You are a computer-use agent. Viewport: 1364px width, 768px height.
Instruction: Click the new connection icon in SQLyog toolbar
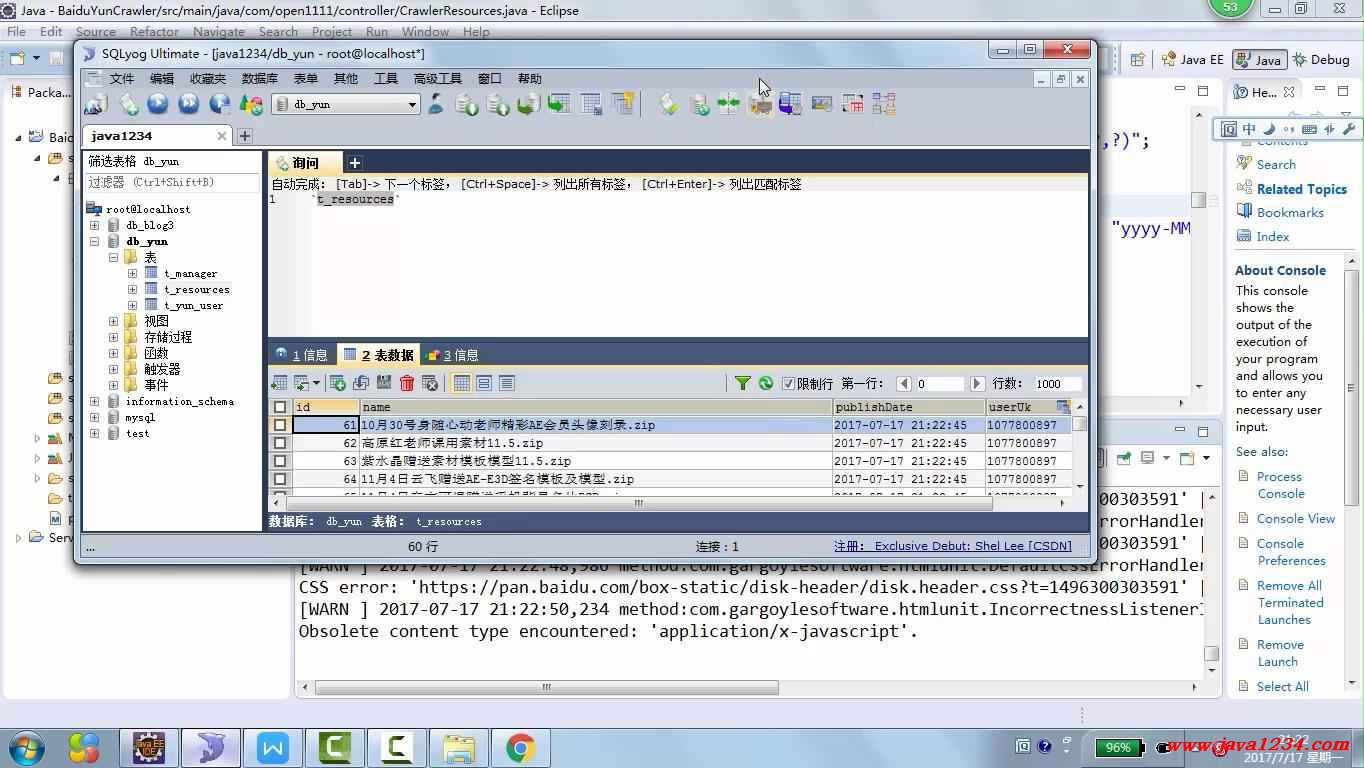pyautogui.click(x=96, y=104)
